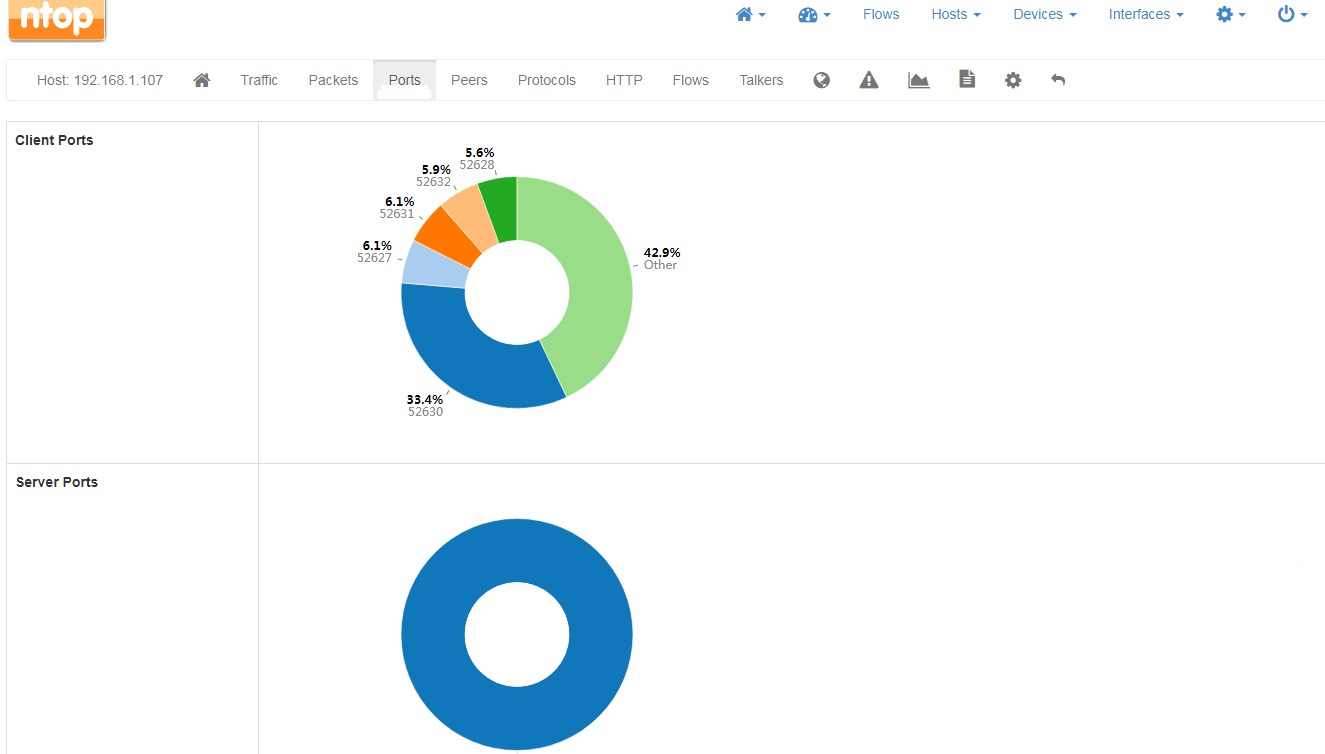Click the '52630' port label
This screenshot has height=754, width=1325.
coord(425,412)
